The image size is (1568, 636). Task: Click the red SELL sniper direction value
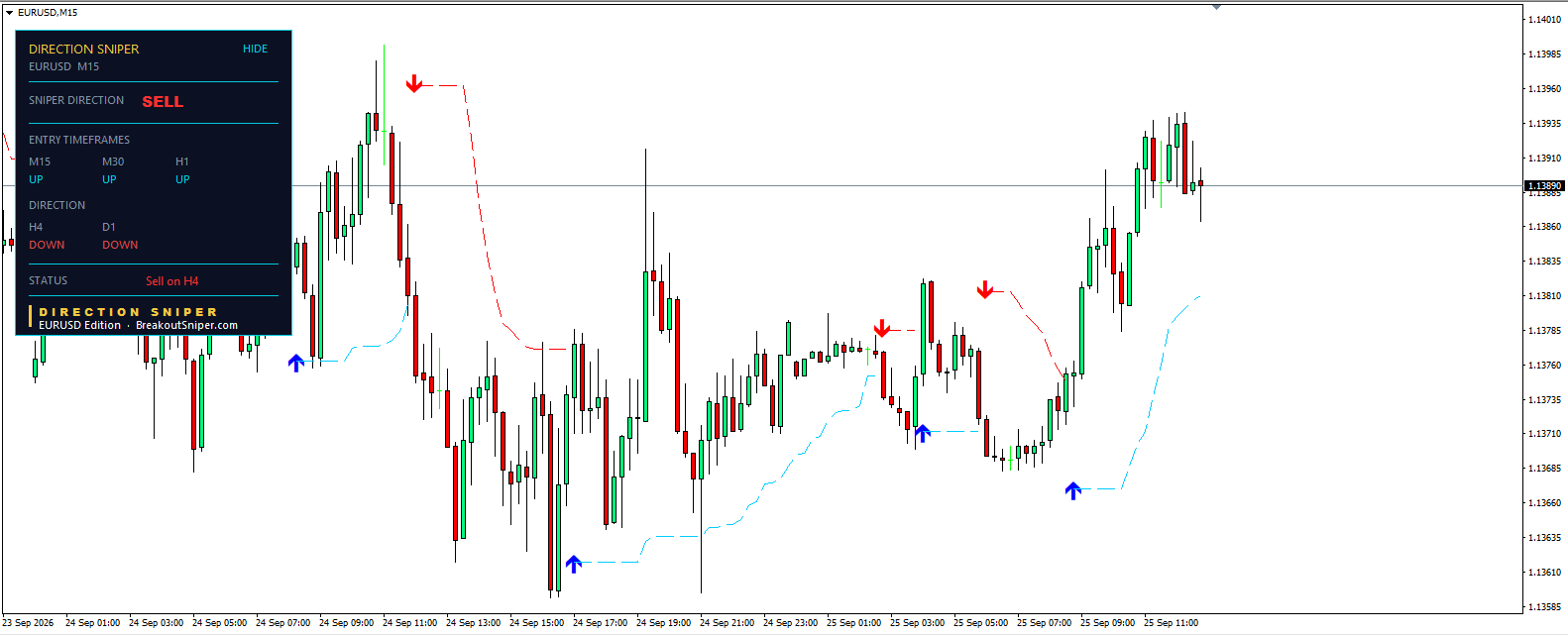pyautogui.click(x=163, y=101)
